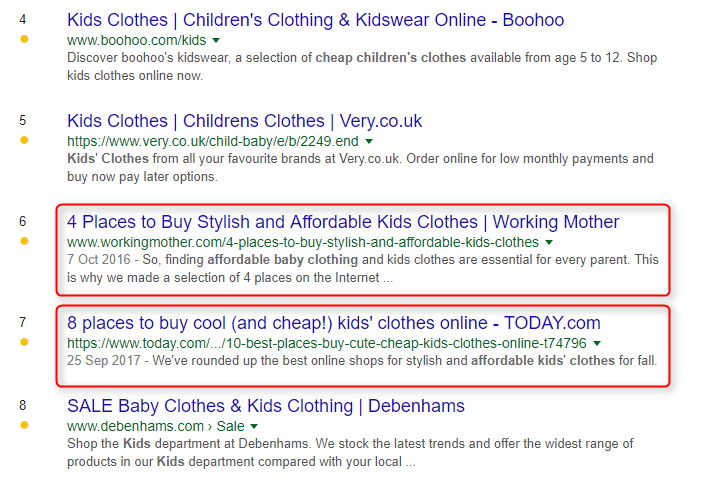The width and height of the screenshot is (721, 489).
Task: Expand the dropdown arrow beside www.boohoo.com/kids
Action: coord(217,40)
